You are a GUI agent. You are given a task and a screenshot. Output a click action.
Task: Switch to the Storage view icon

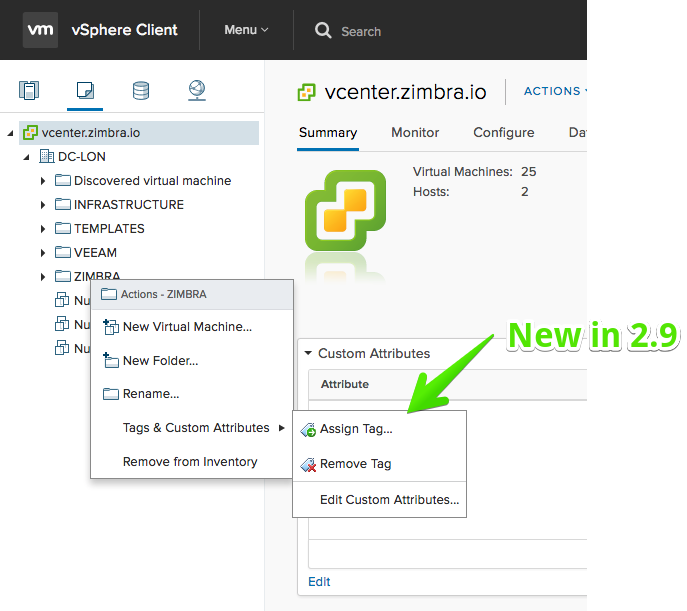pos(141,91)
